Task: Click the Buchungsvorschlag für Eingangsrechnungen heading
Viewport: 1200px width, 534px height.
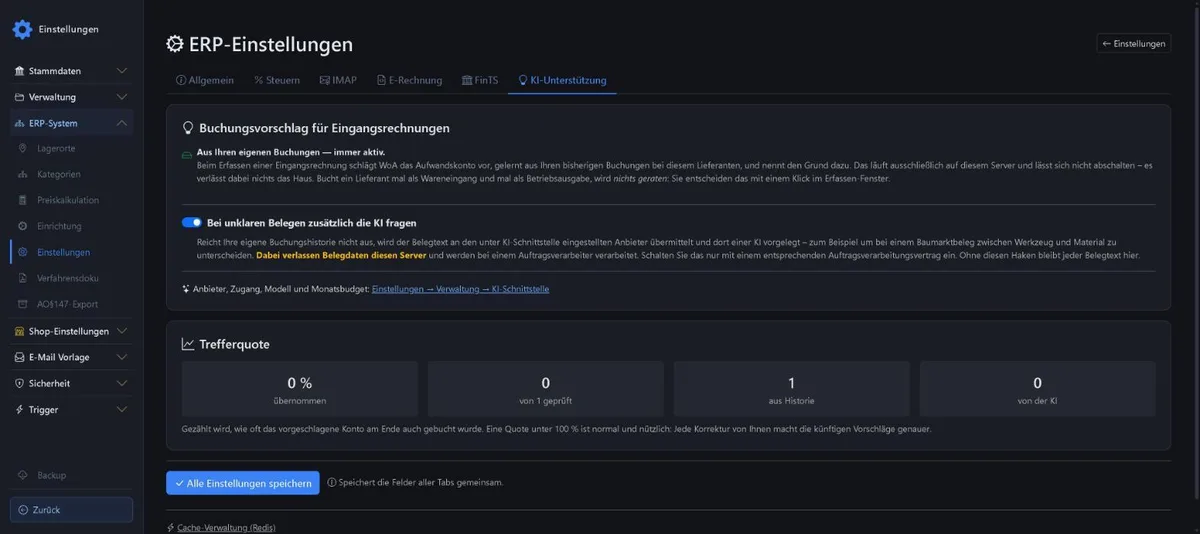Action: pyautogui.click(x=324, y=128)
